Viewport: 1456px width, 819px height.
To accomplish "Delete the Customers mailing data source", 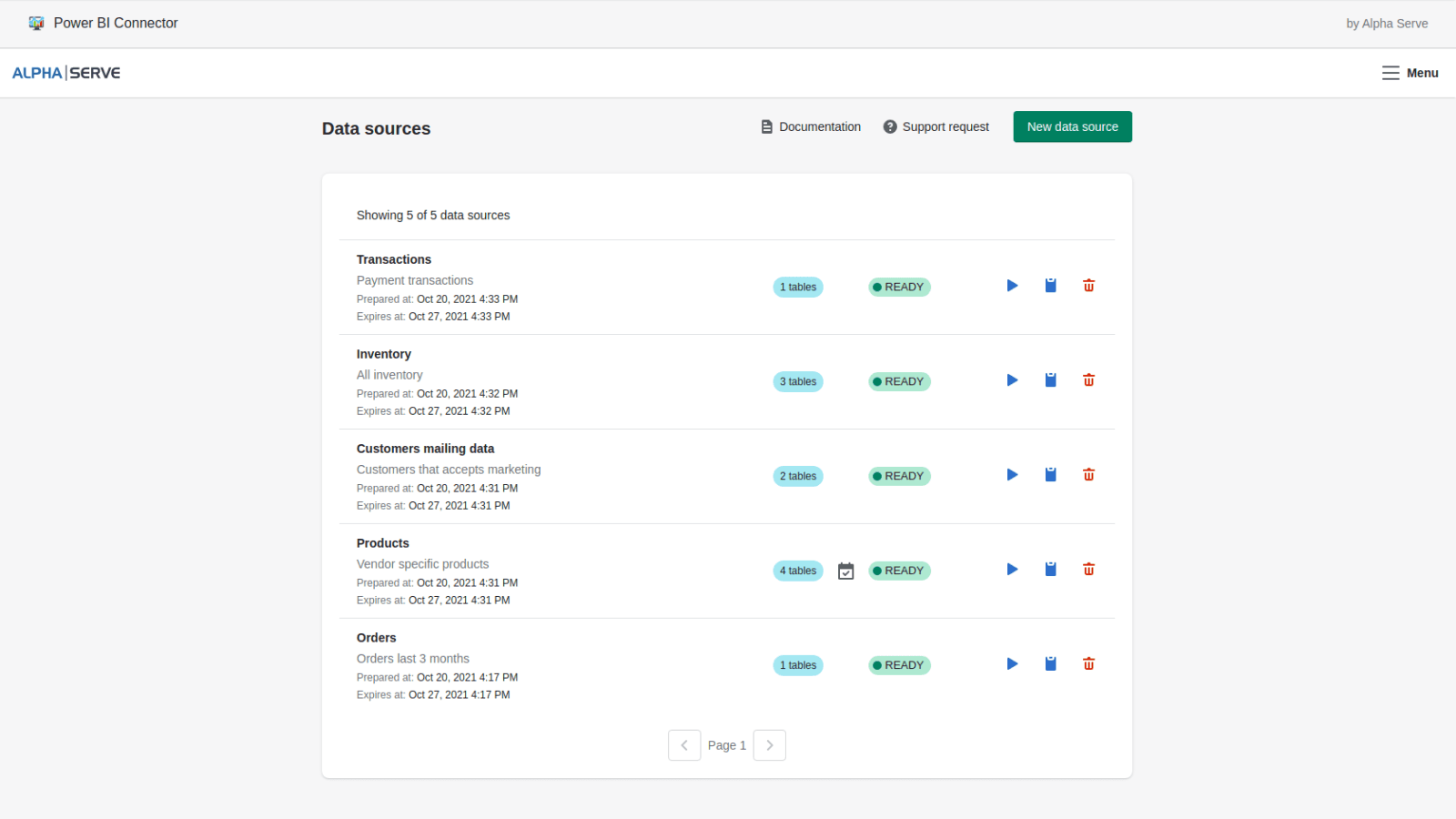I will (x=1088, y=474).
